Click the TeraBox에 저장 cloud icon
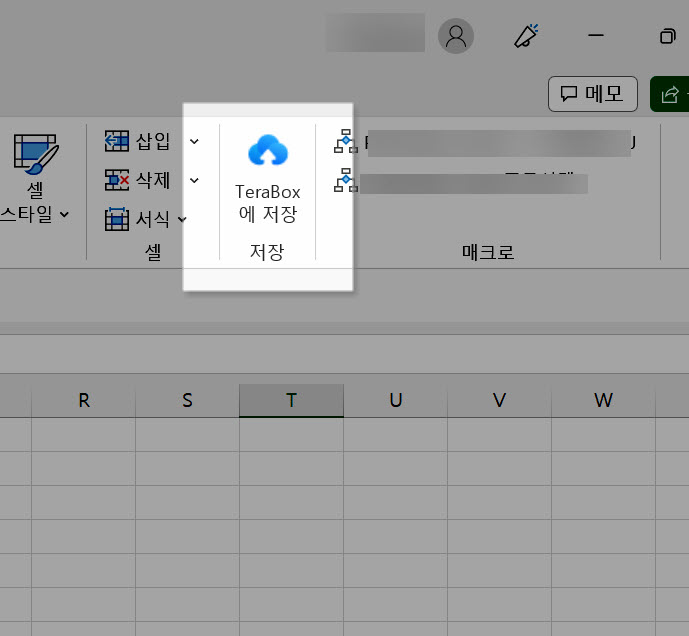The height and width of the screenshot is (636, 689). tap(268, 150)
